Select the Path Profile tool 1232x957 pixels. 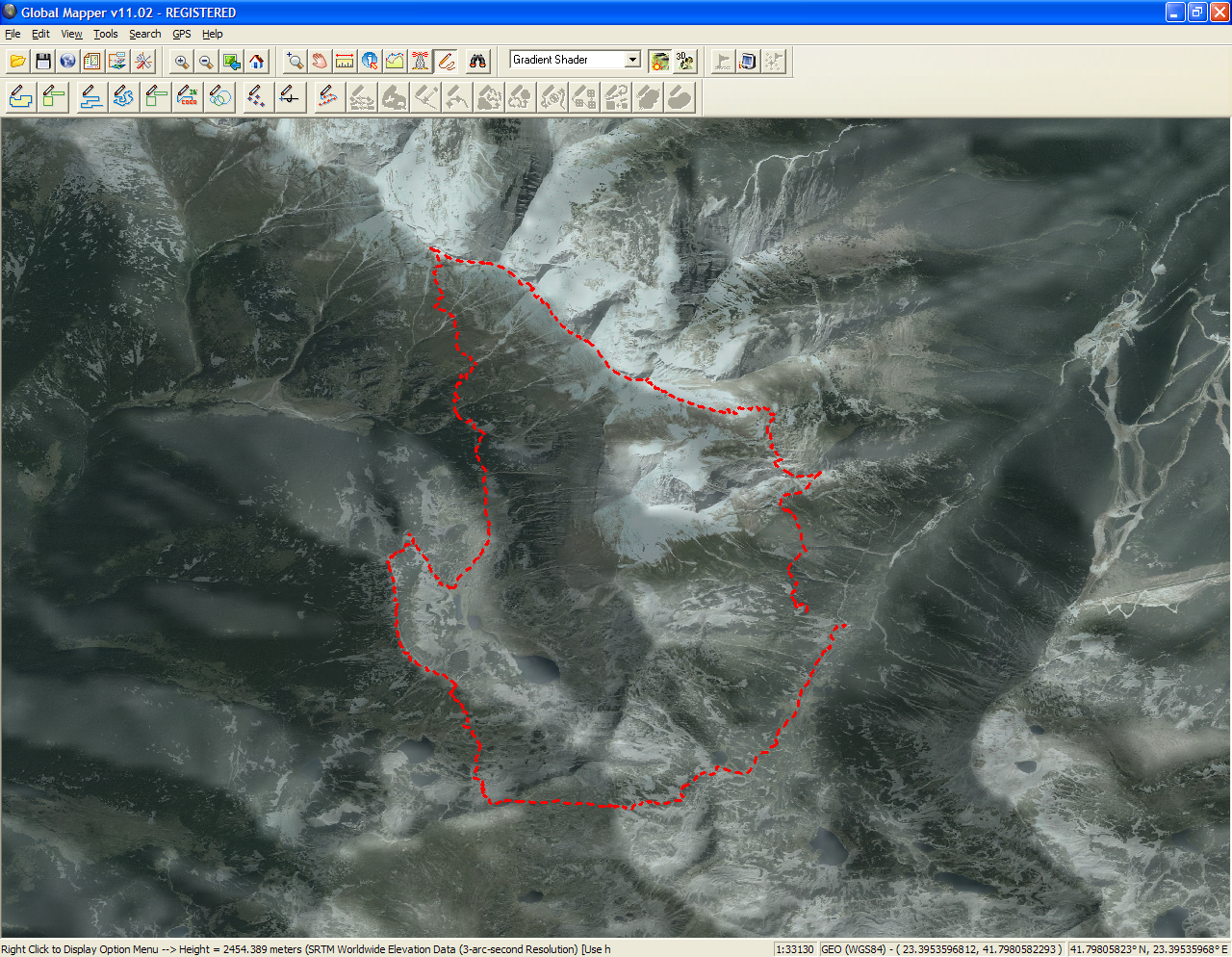[395, 62]
